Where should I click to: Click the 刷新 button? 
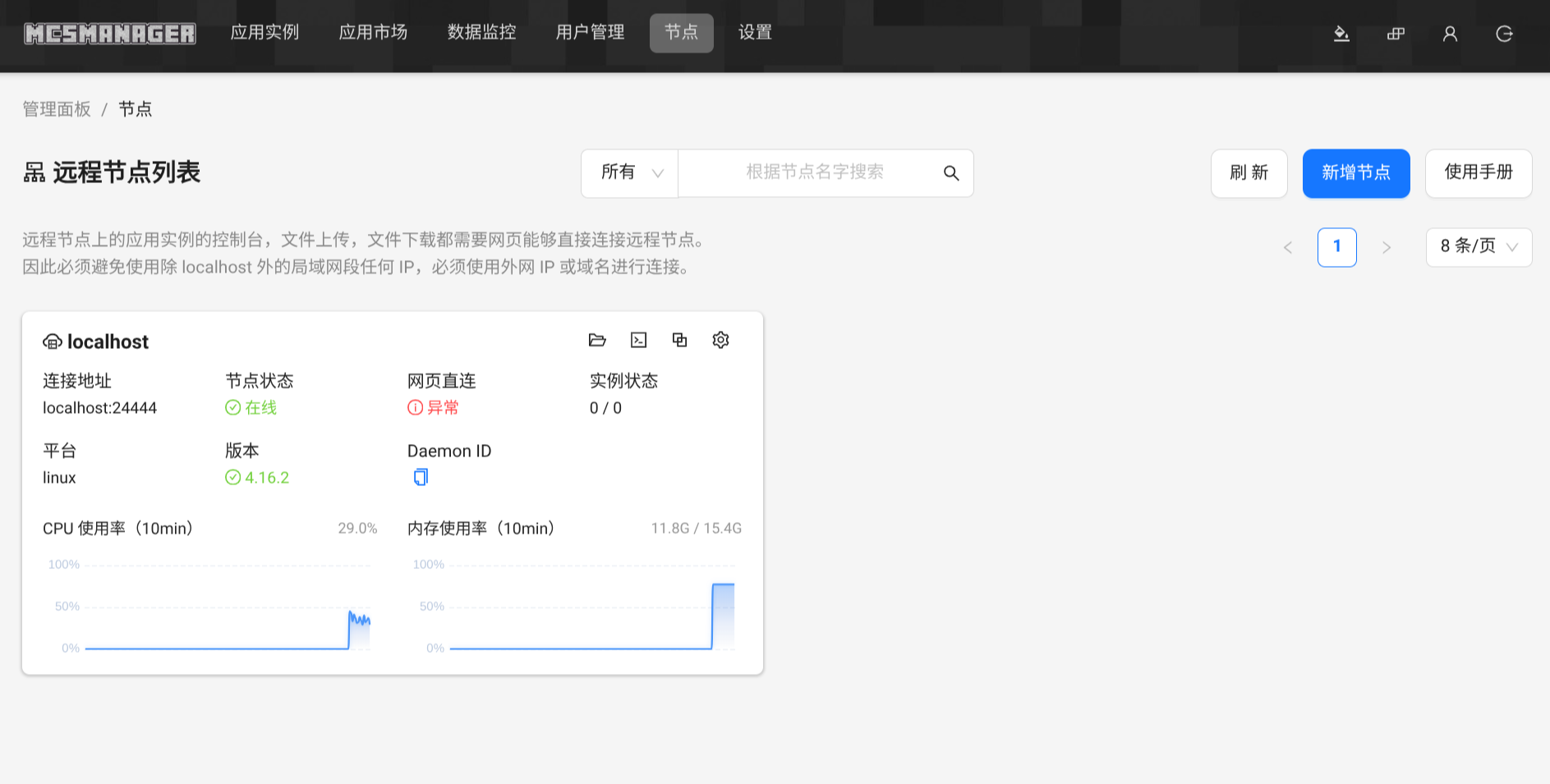pos(1249,173)
